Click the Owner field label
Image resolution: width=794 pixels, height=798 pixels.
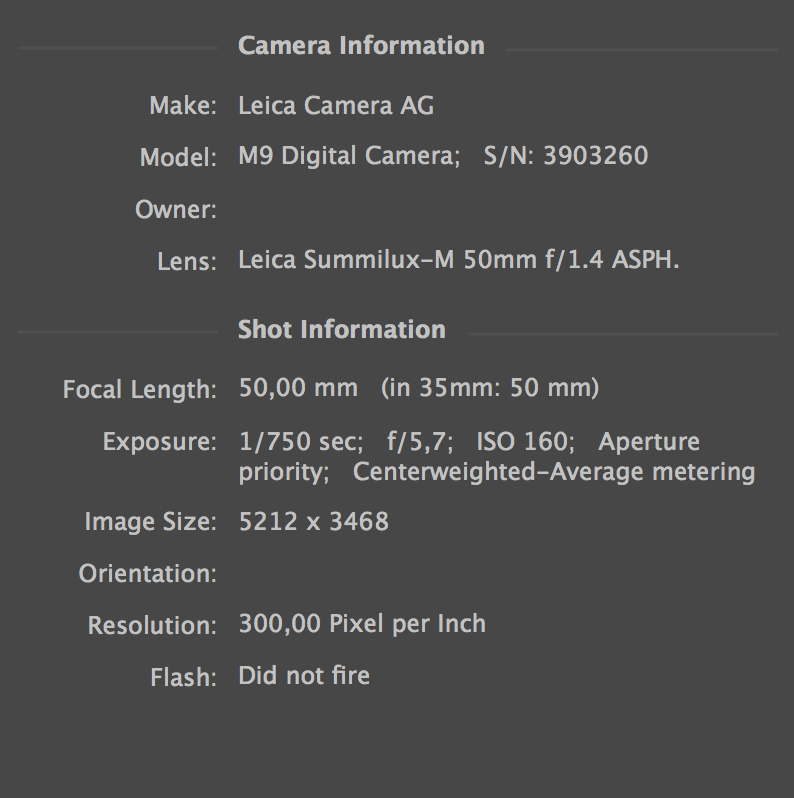(175, 210)
